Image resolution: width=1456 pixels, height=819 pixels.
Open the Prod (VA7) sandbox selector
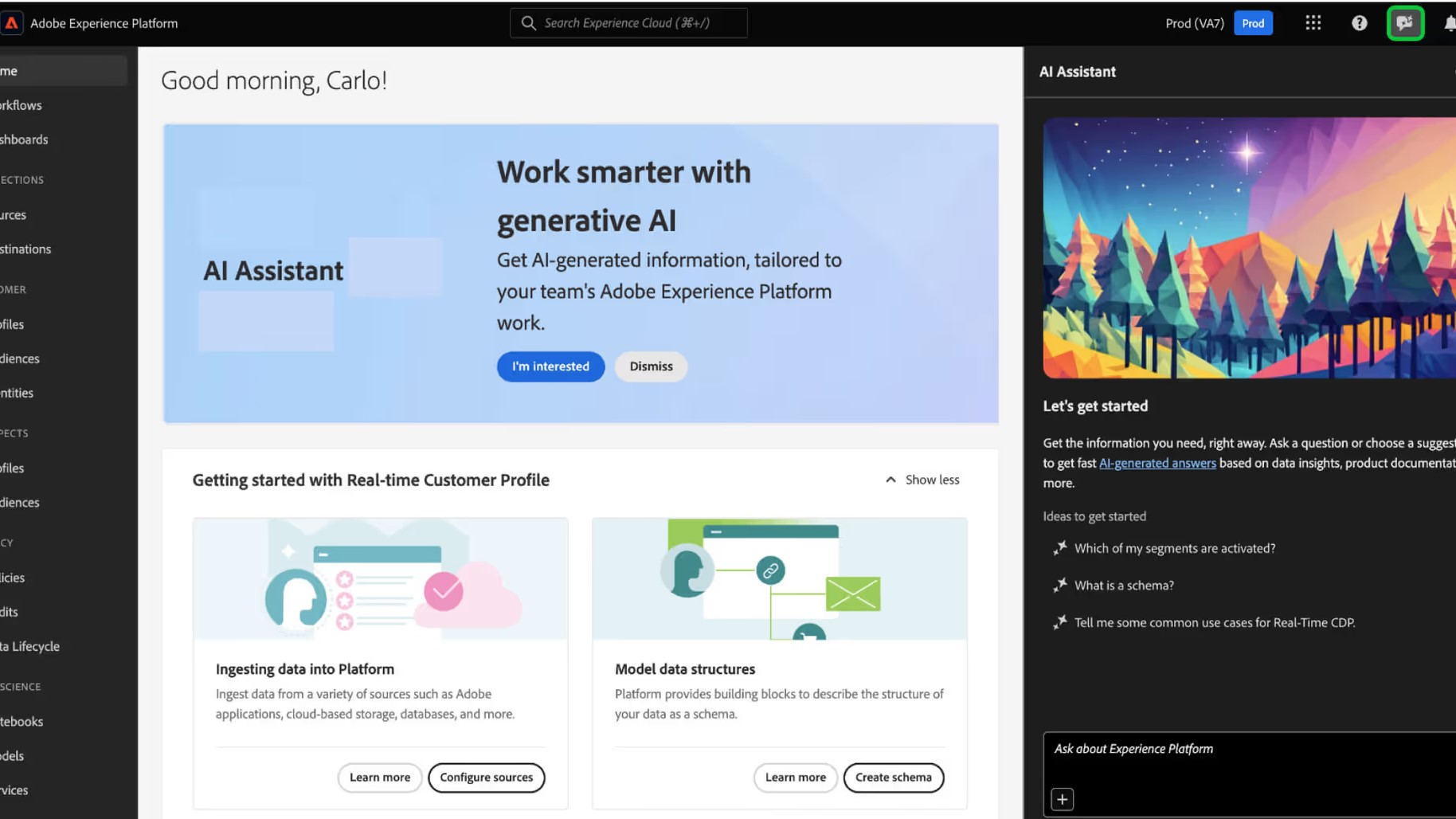(1194, 23)
